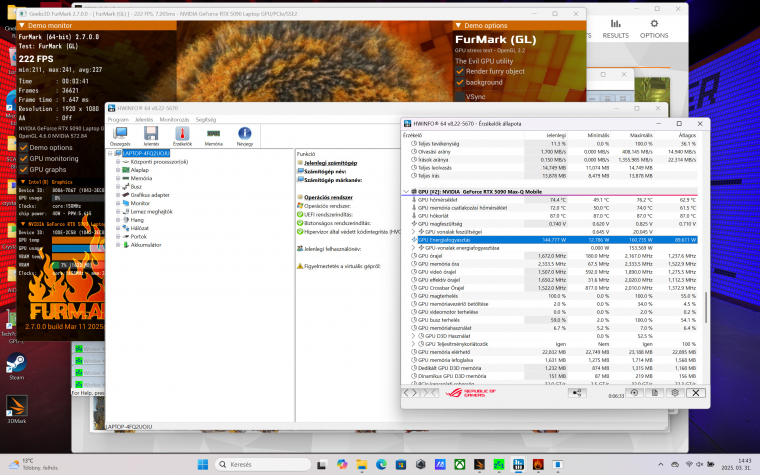Open Copilot from the taskbar
The height and width of the screenshot is (475, 760).
pos(342,464)
